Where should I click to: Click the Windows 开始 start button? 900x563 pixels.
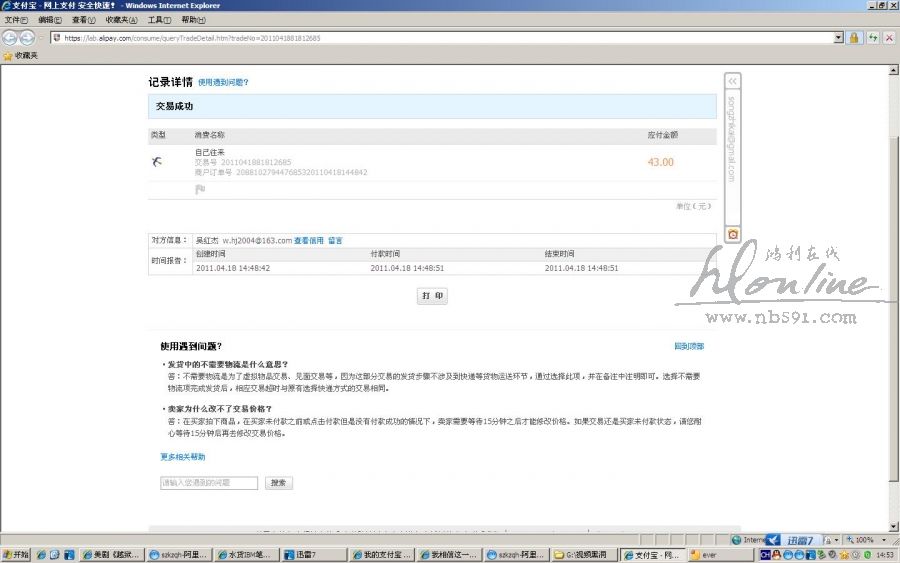[x=16, y=555]
